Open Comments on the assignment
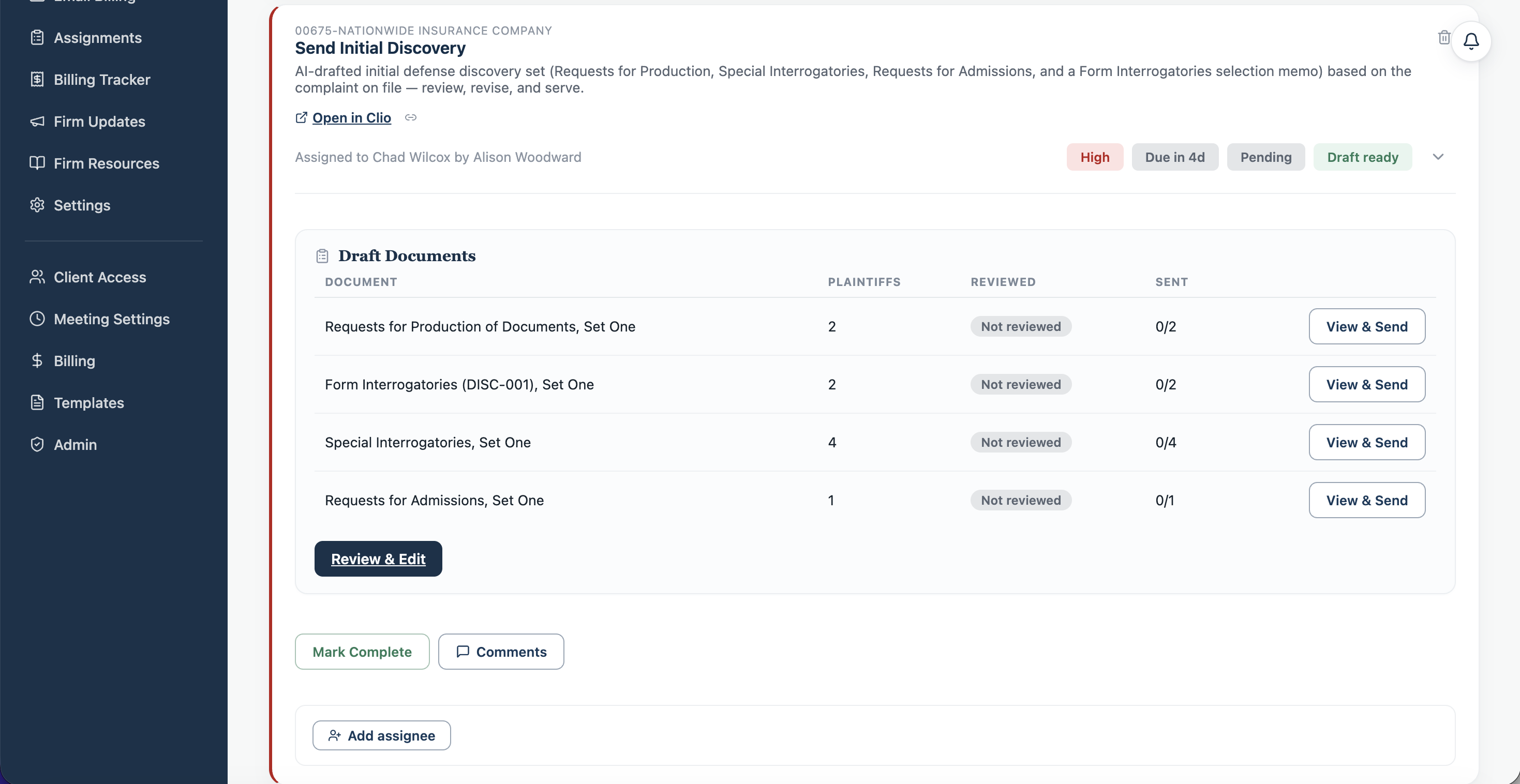Image resolution: width=1520 pixels, height=784 pixels. tap(501, 651)
